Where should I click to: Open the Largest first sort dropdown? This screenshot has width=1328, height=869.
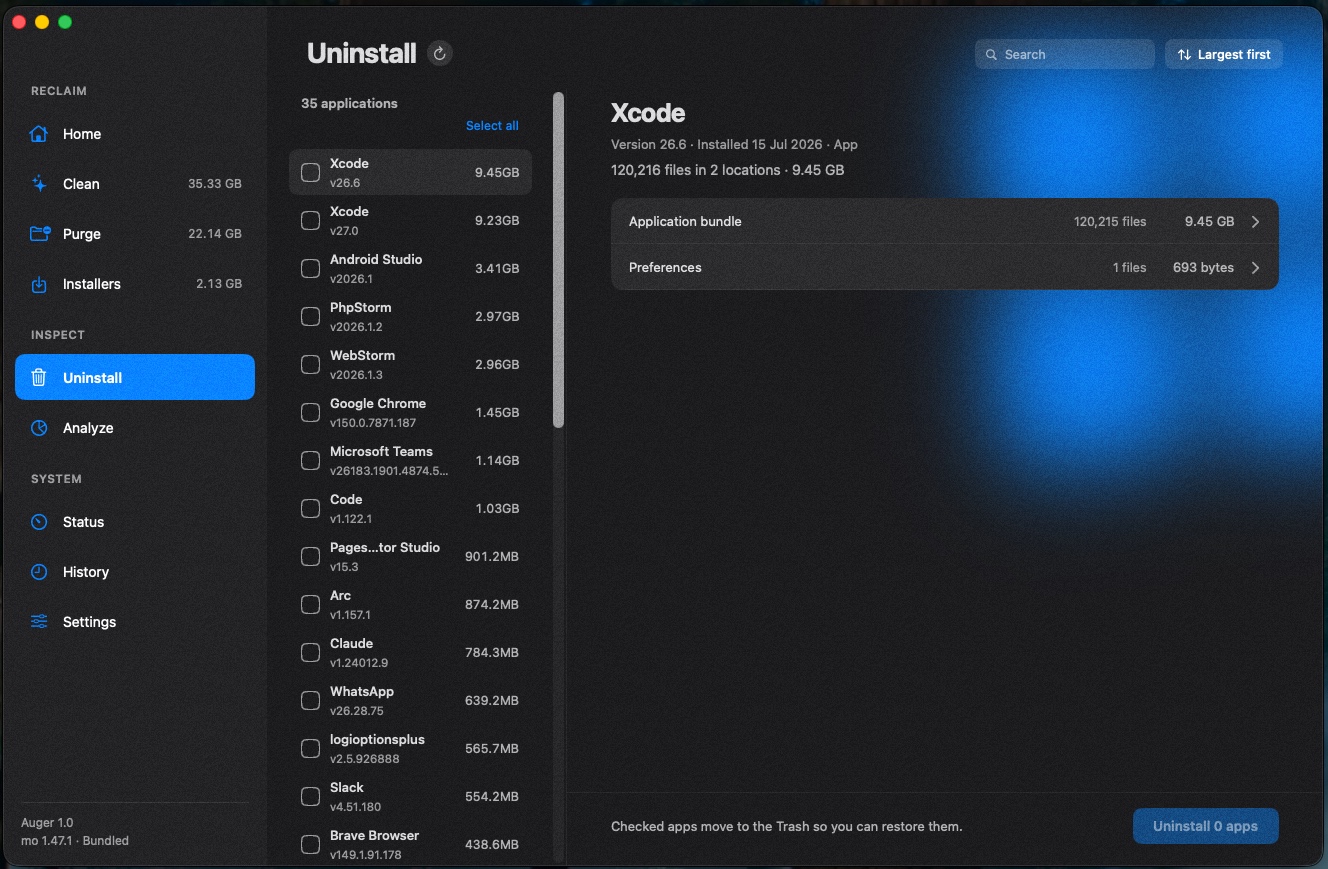[x=1224, y=55]
